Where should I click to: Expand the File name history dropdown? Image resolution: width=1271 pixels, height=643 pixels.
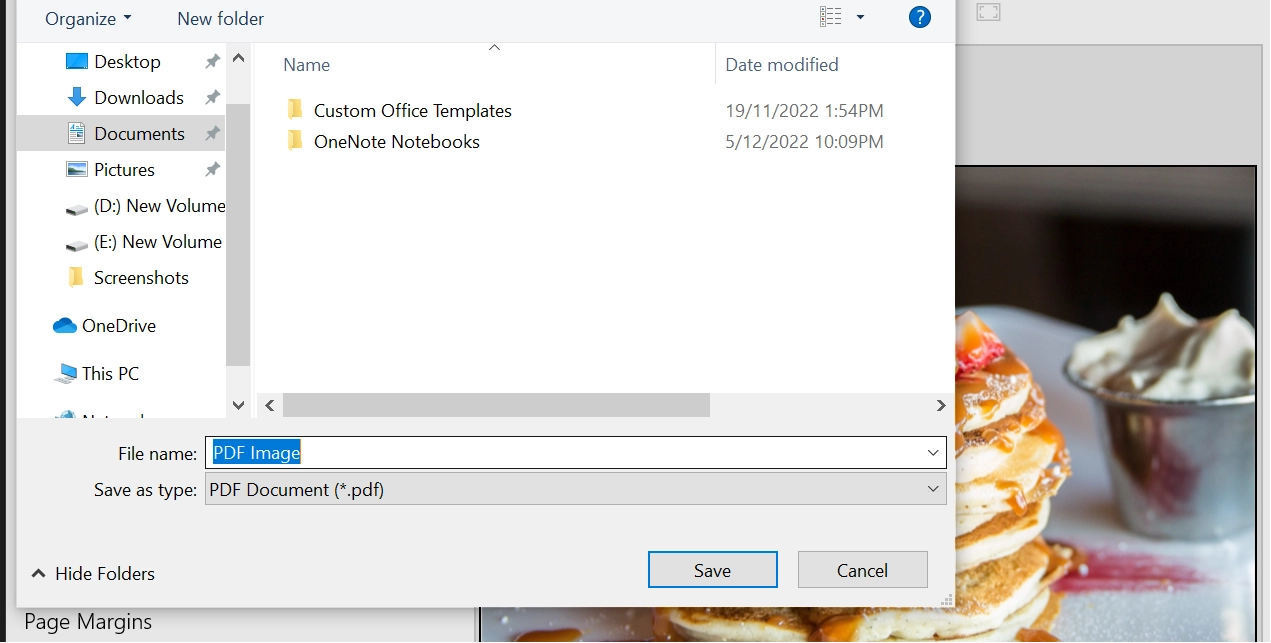(933, 452)
